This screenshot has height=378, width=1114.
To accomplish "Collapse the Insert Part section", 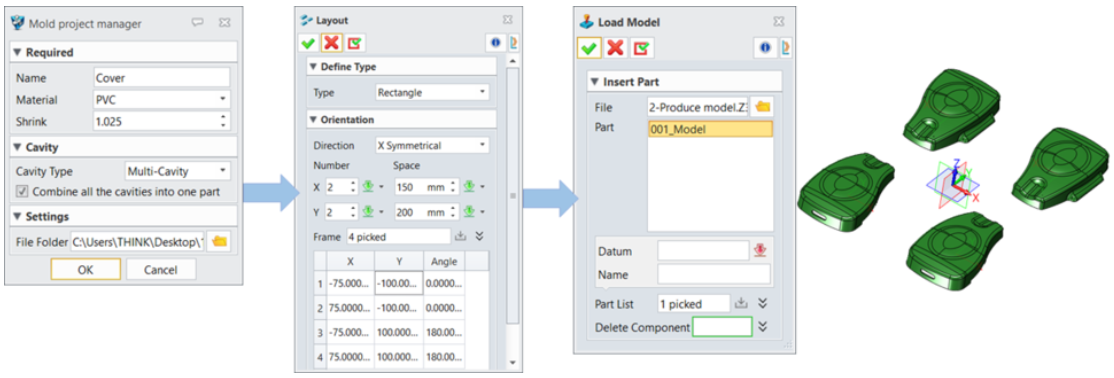I will pos(595,81).
